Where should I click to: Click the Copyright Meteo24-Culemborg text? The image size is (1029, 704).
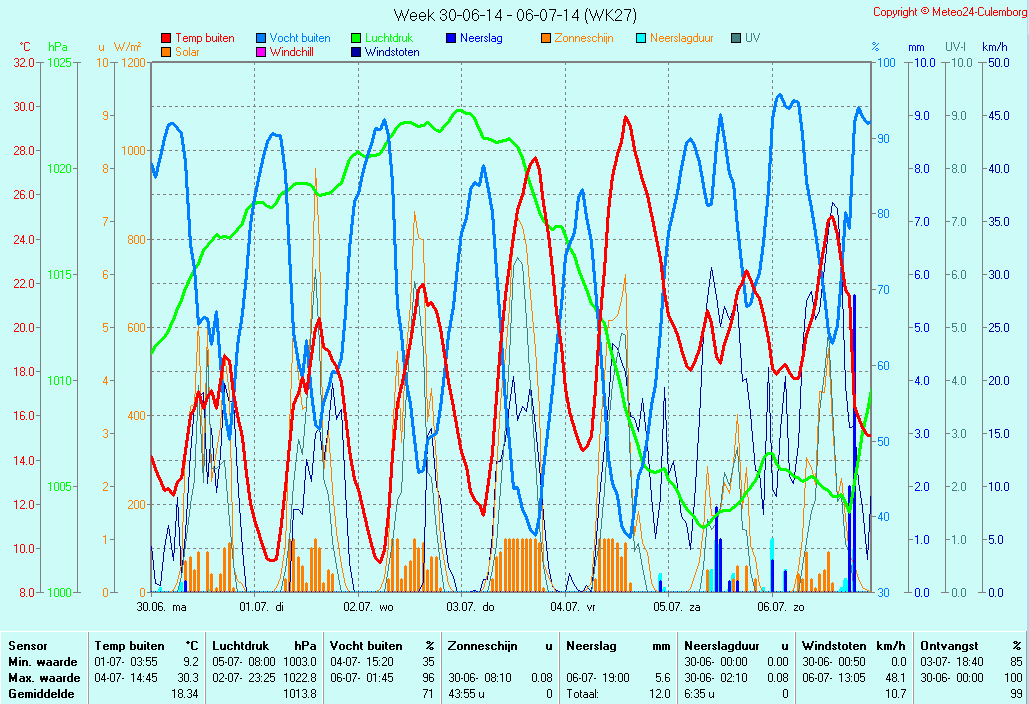(948, 12)
